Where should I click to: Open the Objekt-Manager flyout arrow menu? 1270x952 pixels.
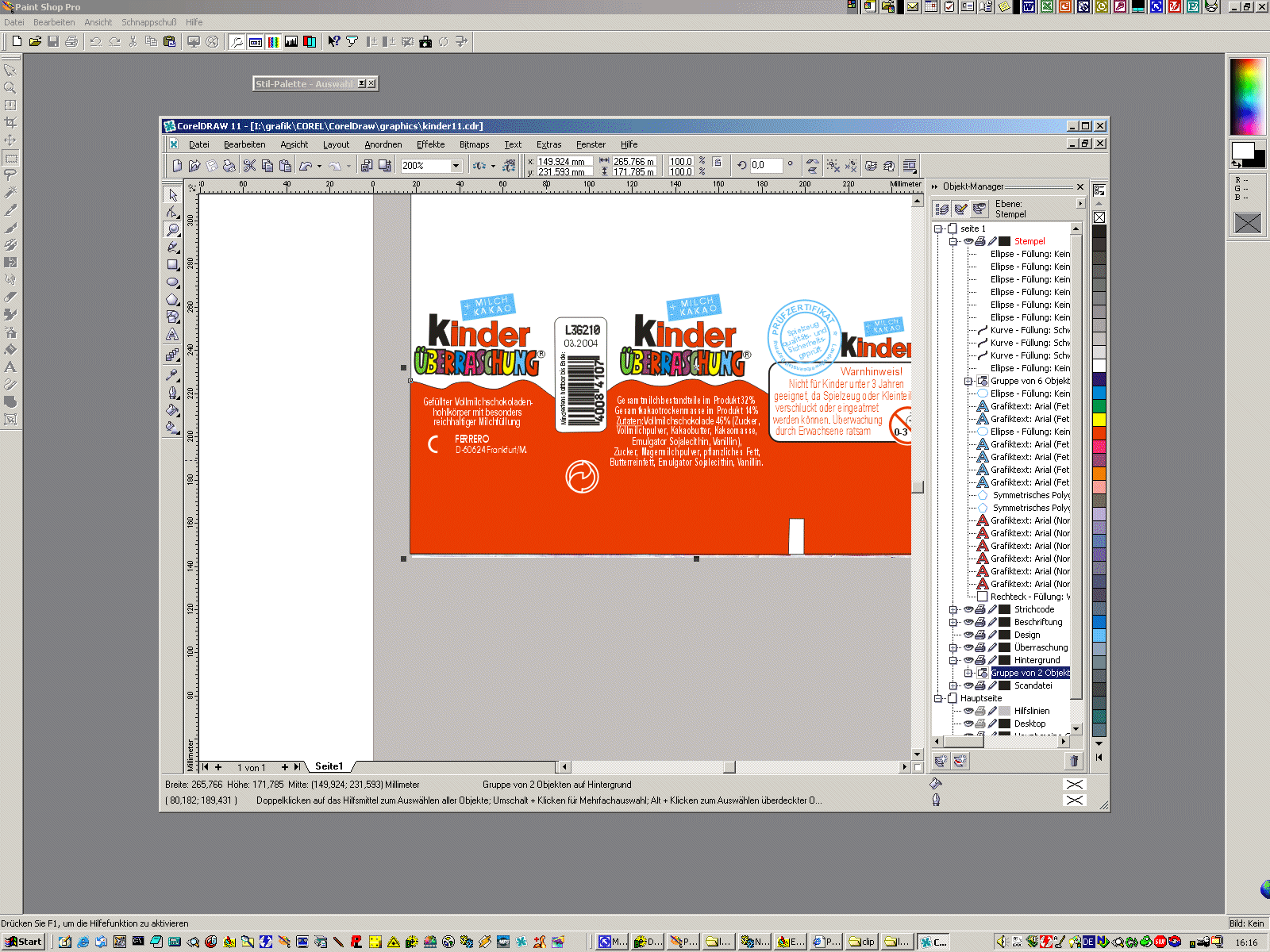tap(1080, 204)
